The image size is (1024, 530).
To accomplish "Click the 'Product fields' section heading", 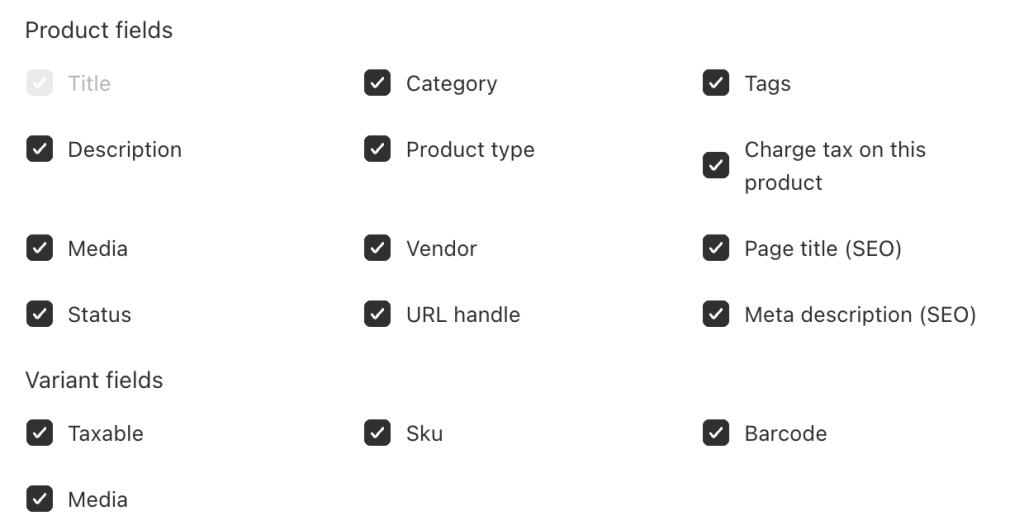I will 99,30.
